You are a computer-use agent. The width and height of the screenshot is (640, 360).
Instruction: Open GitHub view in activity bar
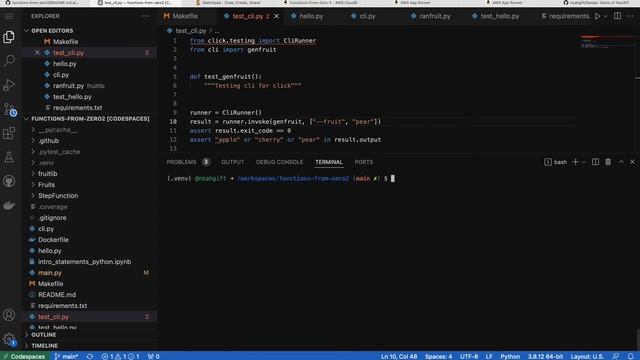click(x=9, y=181)
